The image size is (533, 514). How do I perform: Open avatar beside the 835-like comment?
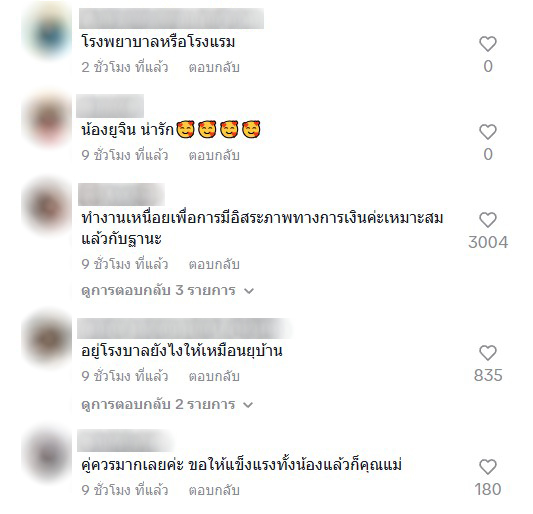(48, 339)
